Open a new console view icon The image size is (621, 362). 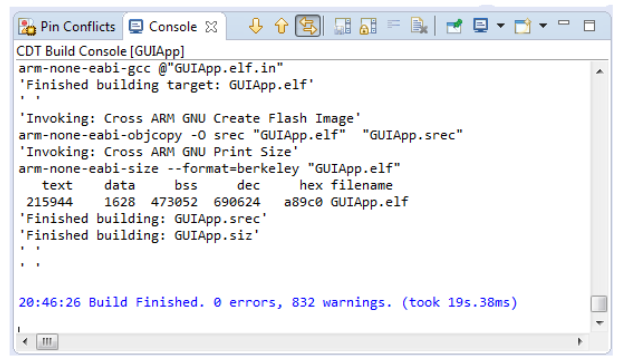pos(523,26)
